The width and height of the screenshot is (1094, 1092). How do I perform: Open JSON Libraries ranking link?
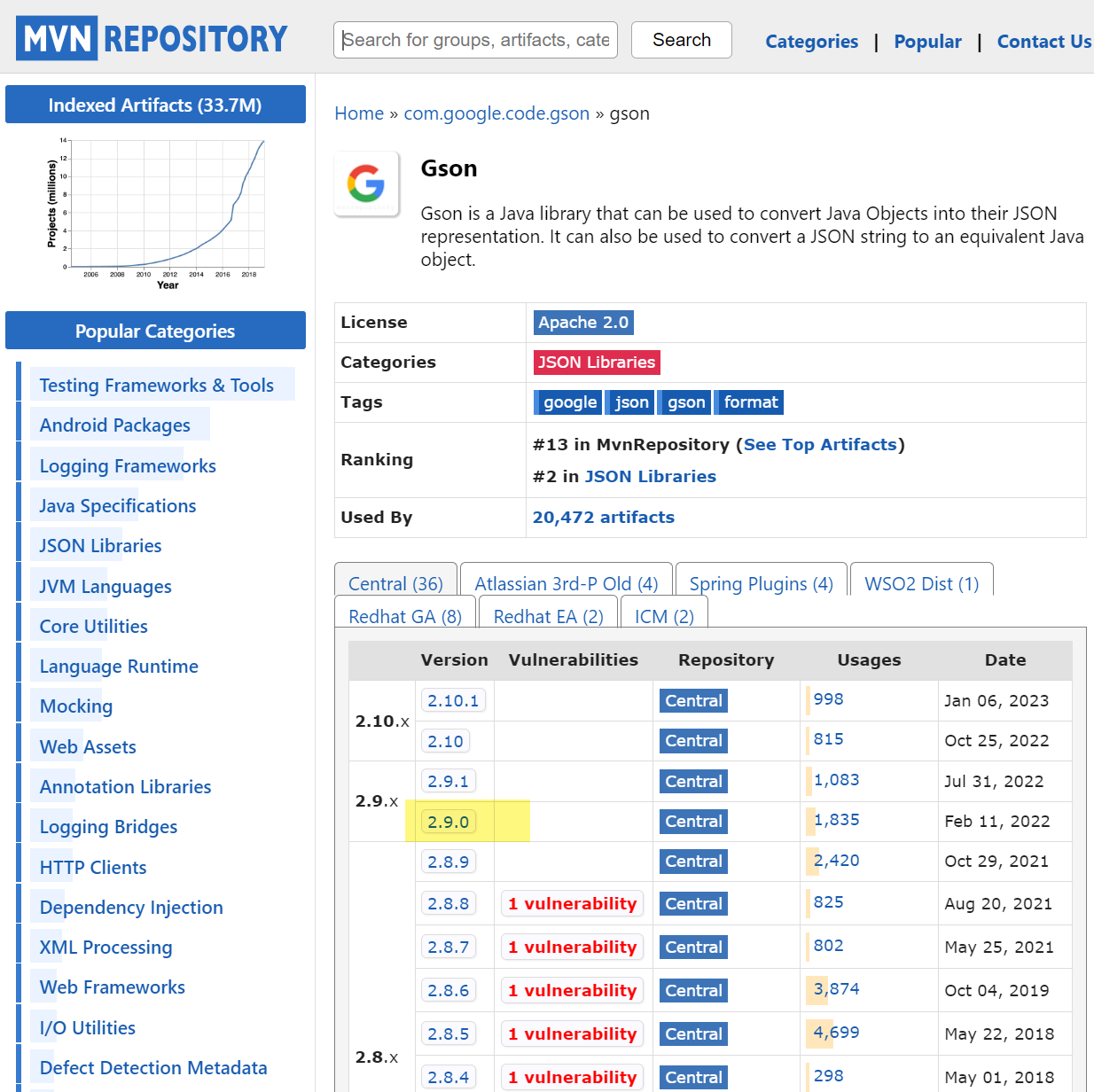[x=650, y=477]
